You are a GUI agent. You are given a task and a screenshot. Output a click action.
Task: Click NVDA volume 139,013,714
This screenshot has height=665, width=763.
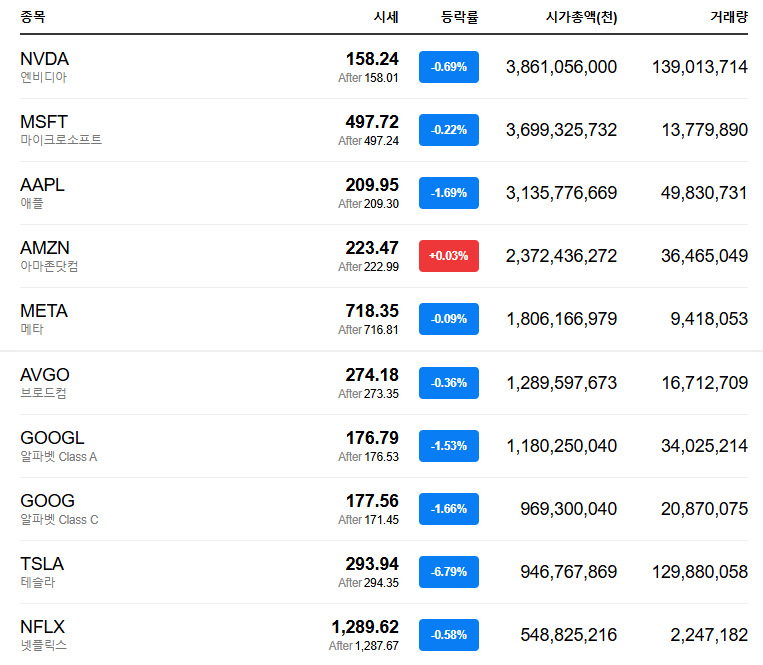tap(700, 67)
